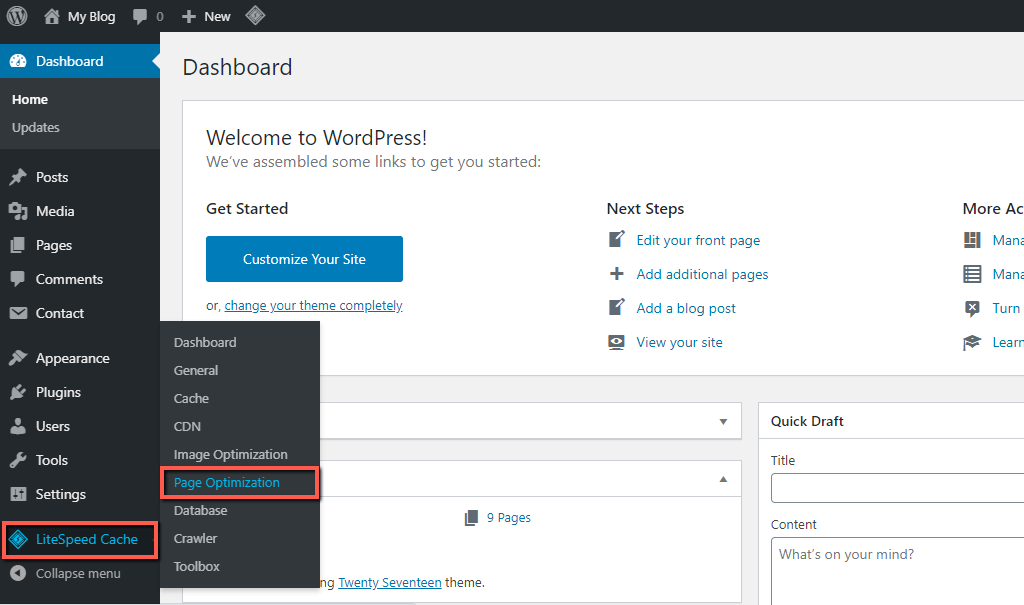Image resolution: width=1024 pixels, height=605 pixels.
Task: Click the Quick Draft Title input field
Action: [897, 488]
